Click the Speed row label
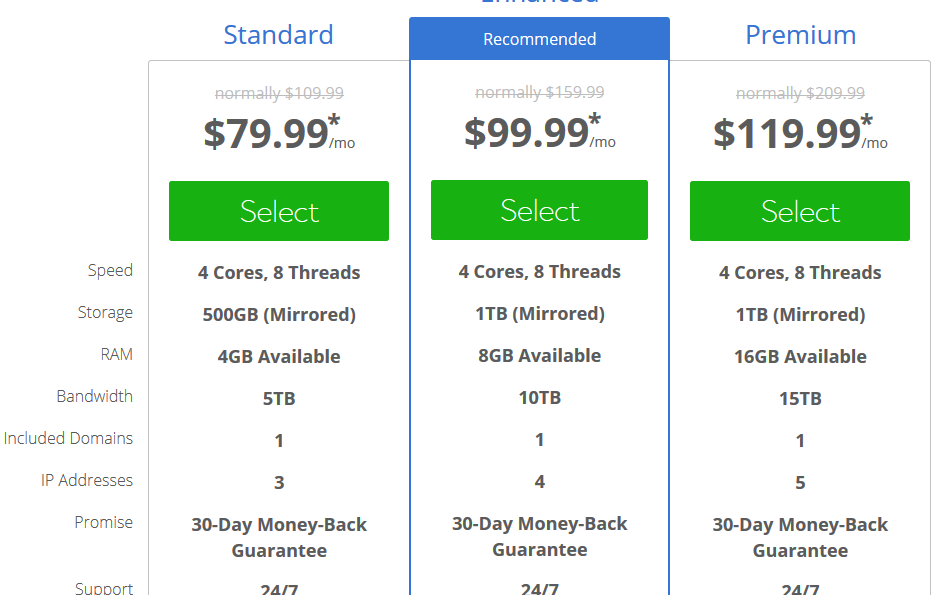This screenshot has width=943, height=595. point(110,271)
